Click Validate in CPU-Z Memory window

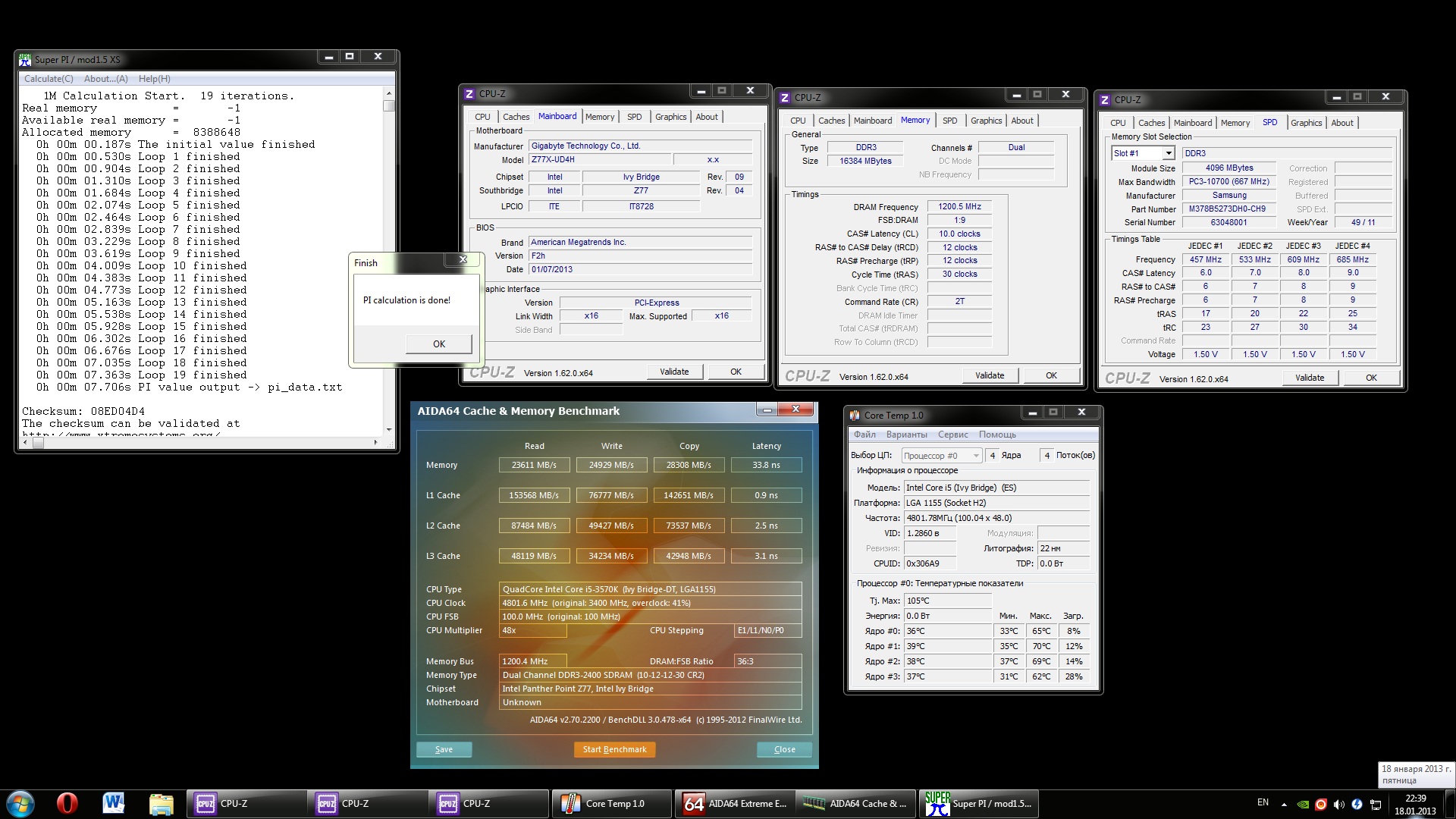click(990, 375)
